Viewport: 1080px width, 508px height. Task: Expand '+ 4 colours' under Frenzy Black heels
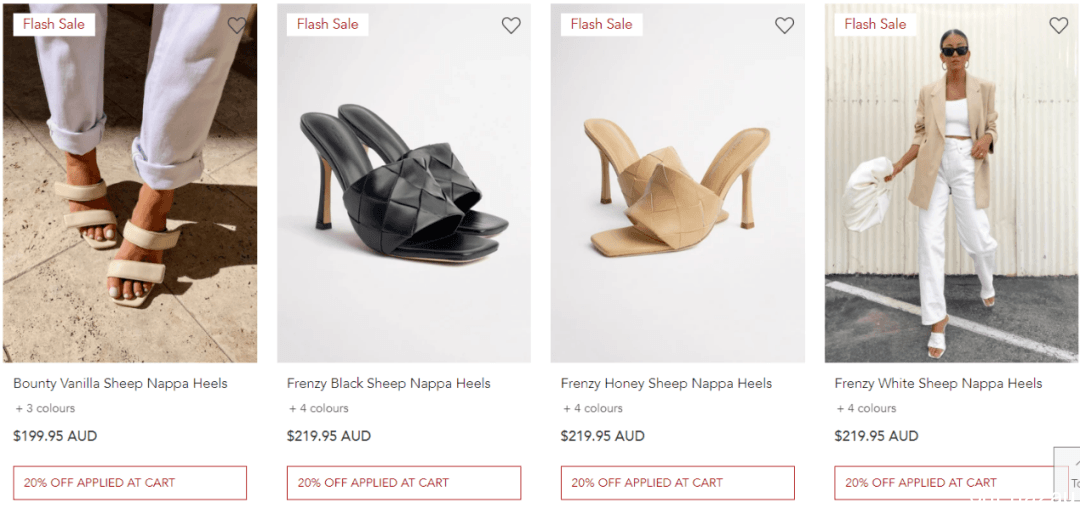(319, 408)
